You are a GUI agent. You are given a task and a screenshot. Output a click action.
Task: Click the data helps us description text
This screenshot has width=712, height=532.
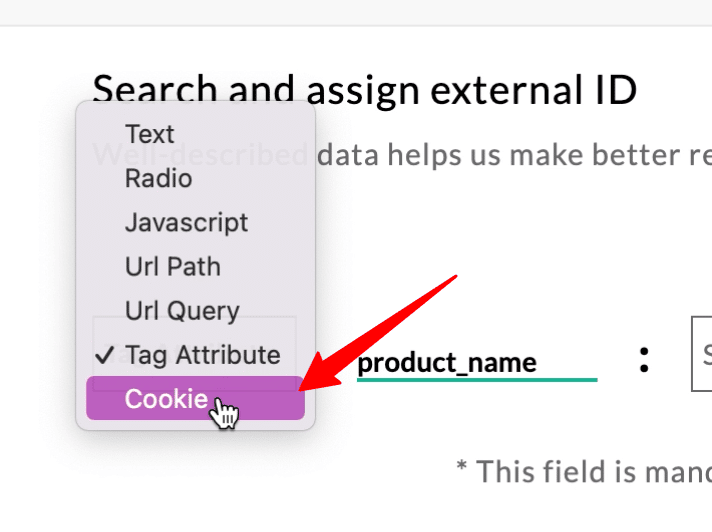(x=514, y=155)
